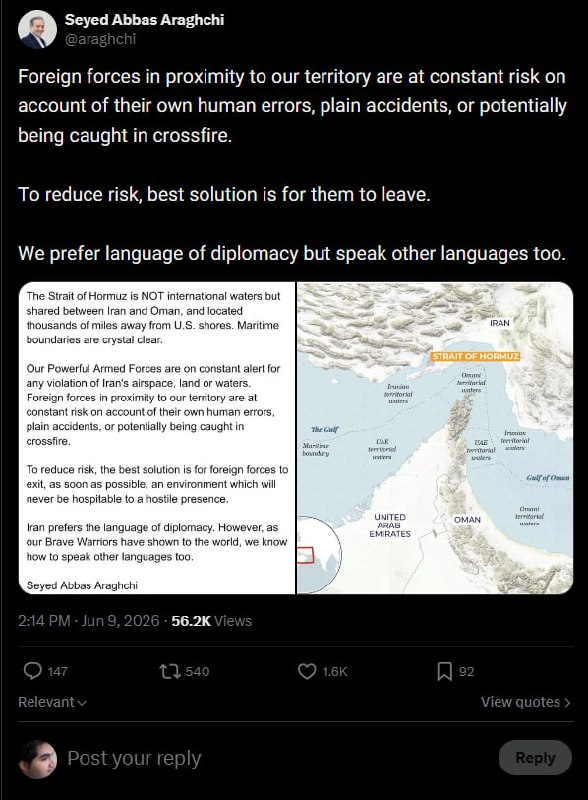The width and height of the screenshot is (588, 800).
Task: Click the Reply button
Action: [x=535, y=758]
